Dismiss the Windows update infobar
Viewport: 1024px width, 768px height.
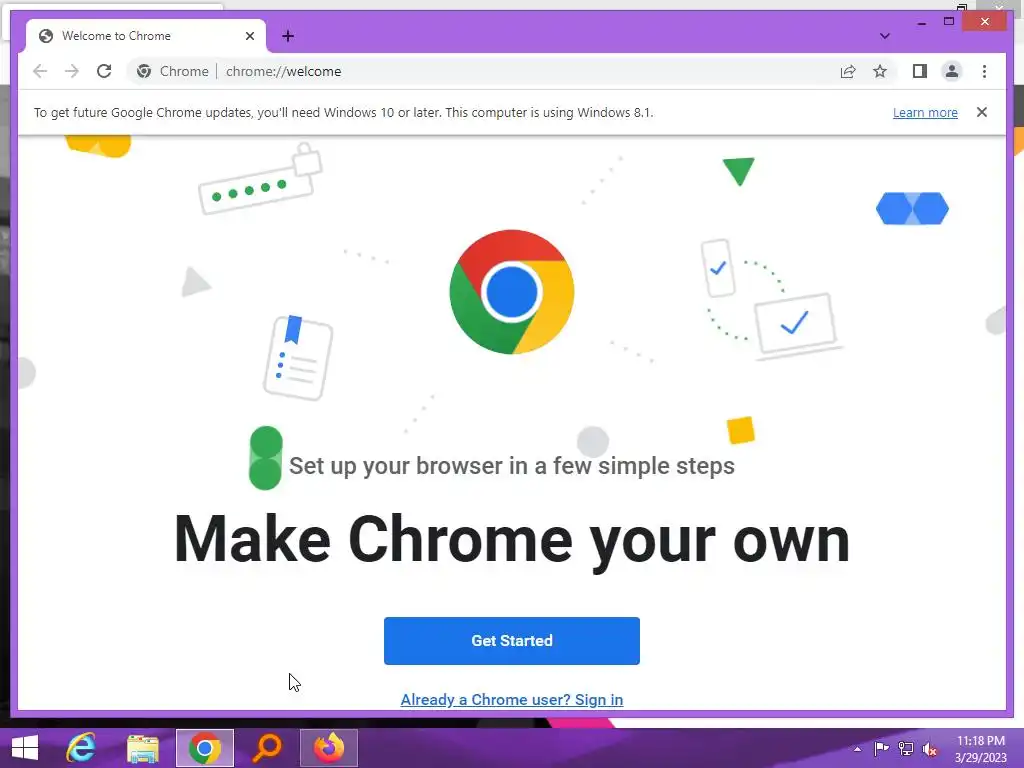click(982, 112)
